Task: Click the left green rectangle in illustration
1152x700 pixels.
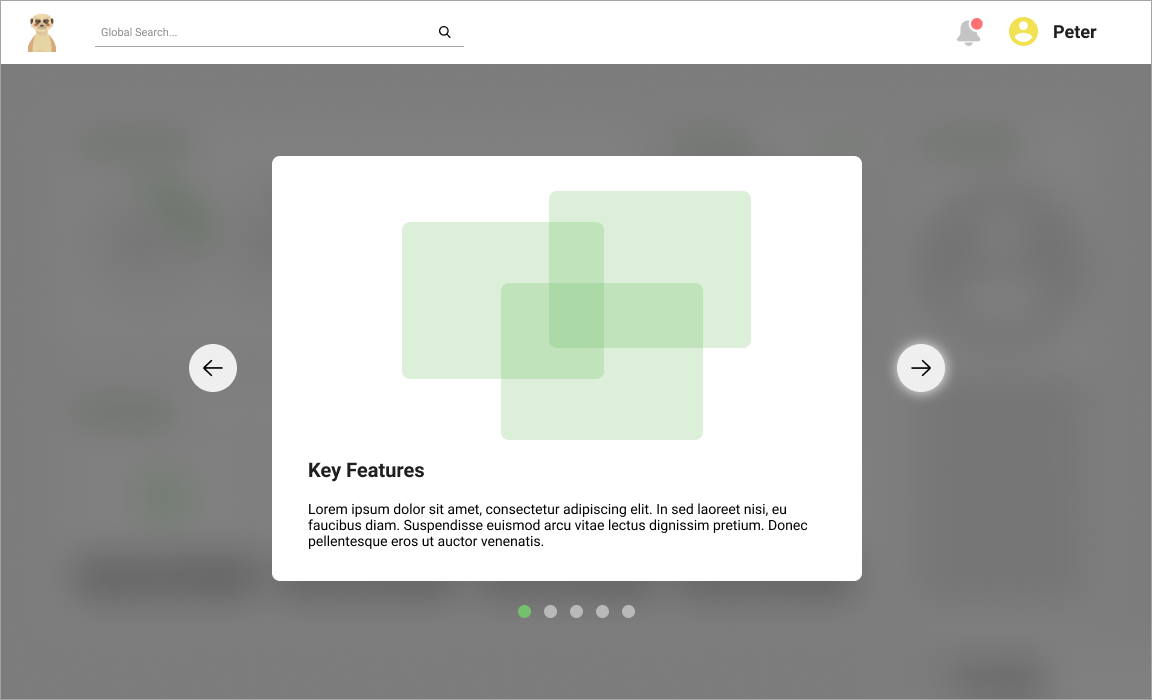Action: pos(450,300)
